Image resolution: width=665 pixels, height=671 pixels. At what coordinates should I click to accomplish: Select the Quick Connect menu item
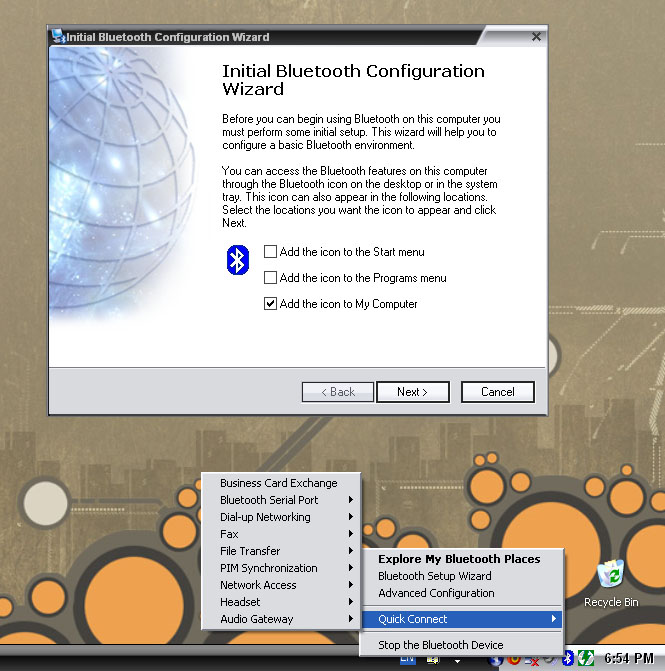point(462,619)
